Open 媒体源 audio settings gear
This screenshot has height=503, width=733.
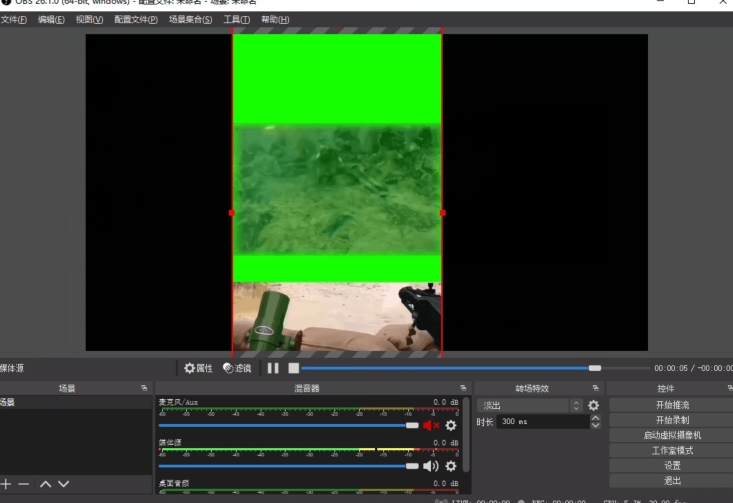(451, 465)
